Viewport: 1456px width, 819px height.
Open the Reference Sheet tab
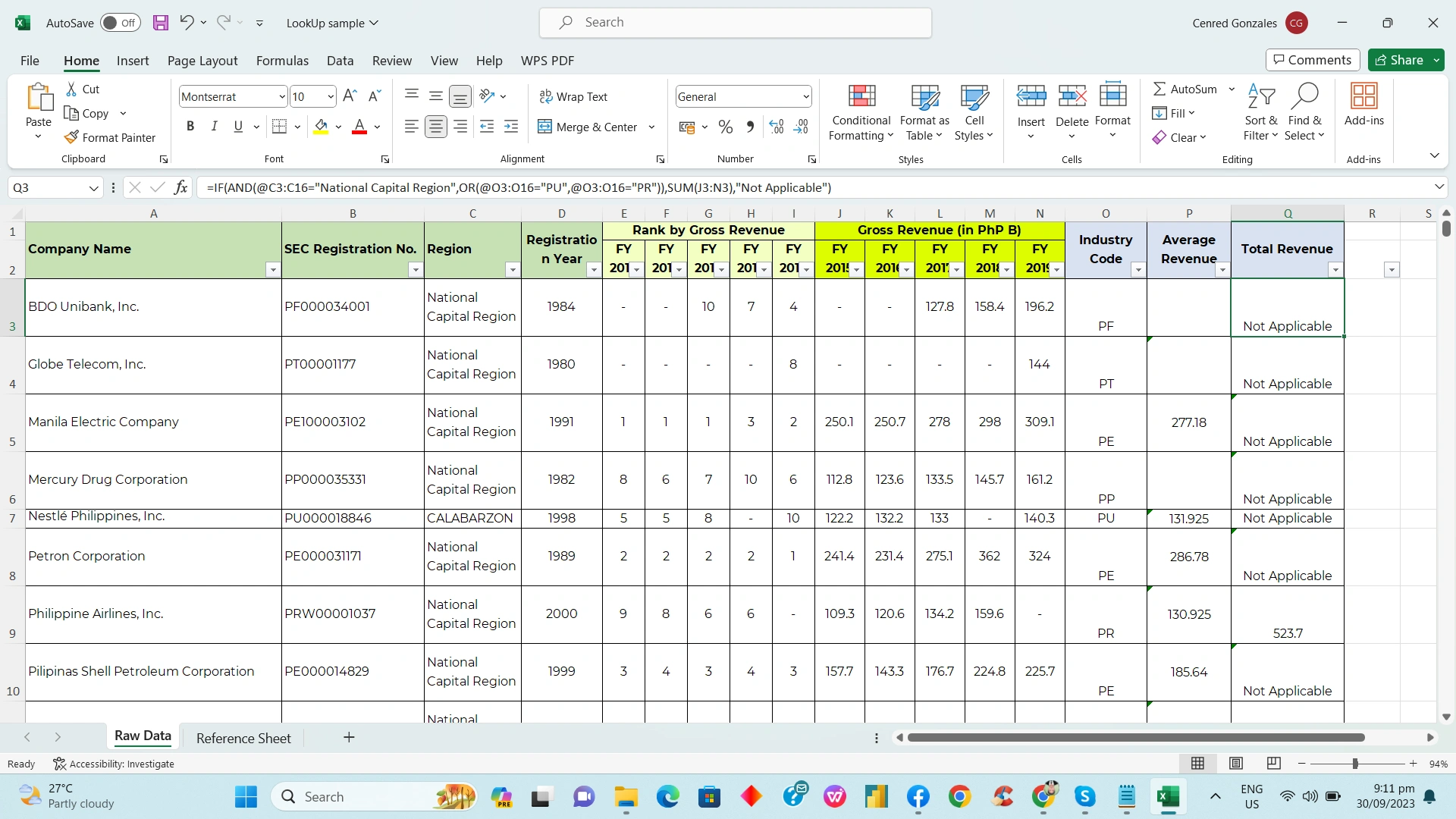[243, 737]
